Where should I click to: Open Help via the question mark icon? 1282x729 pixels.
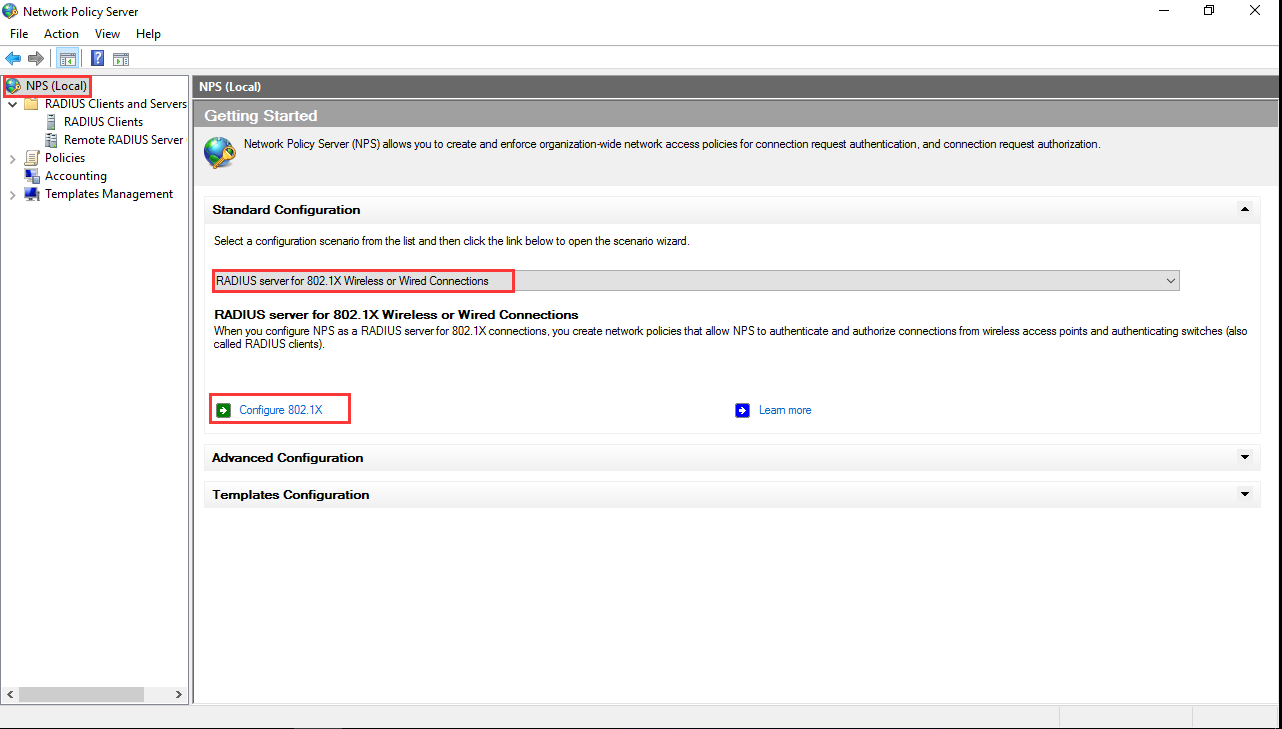coord(98,59)
